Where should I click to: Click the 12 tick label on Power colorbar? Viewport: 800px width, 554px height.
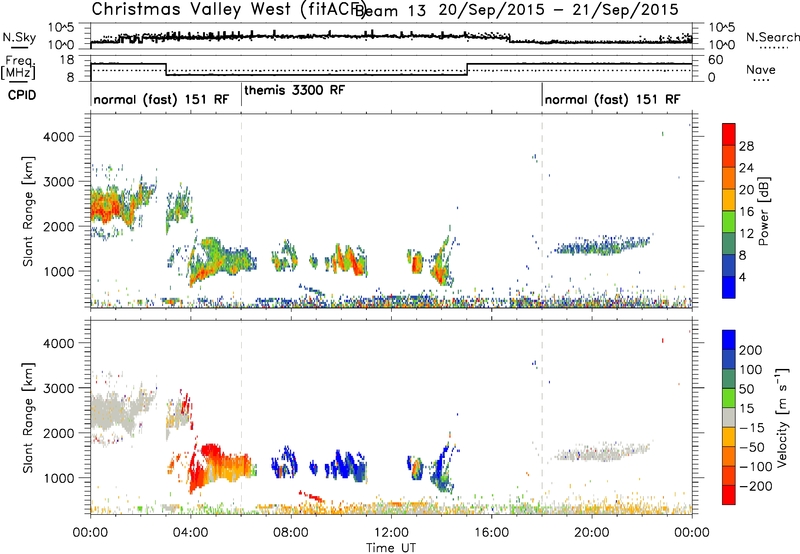click(746, 234)
